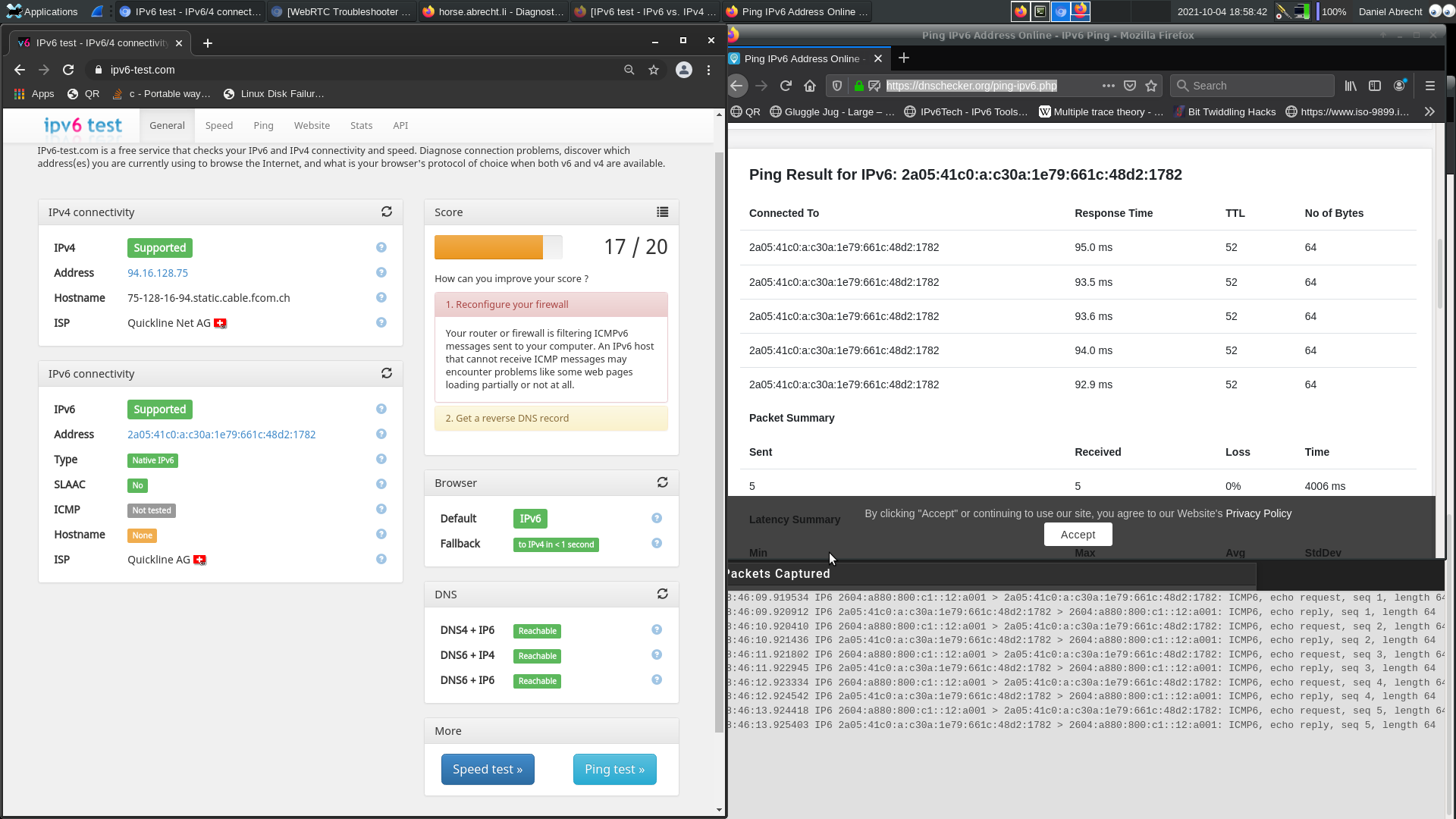Screen dimensions: 1456x819
Task: Open Chrome three-dot menu
Action: pyautogui.click(x=708, y=70)
